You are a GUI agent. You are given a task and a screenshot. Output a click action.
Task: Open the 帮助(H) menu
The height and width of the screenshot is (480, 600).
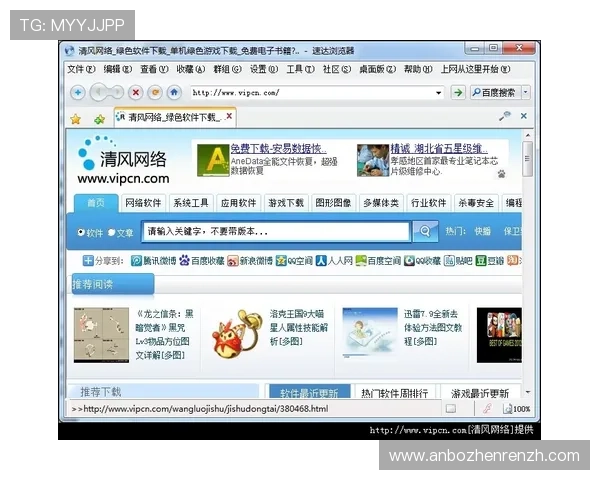[x=418, y=69]
